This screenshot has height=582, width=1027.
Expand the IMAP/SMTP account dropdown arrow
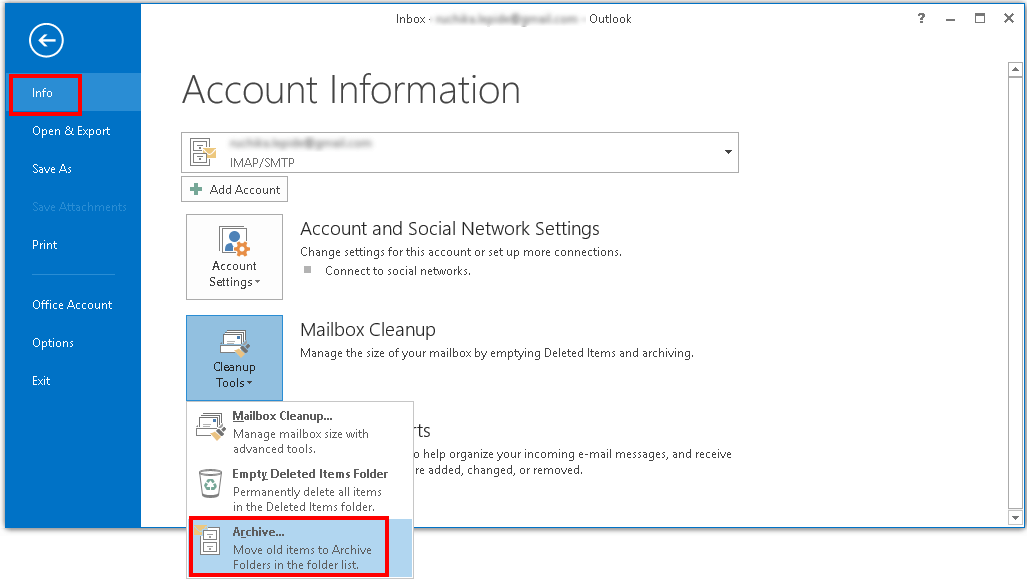click(728, 152)
